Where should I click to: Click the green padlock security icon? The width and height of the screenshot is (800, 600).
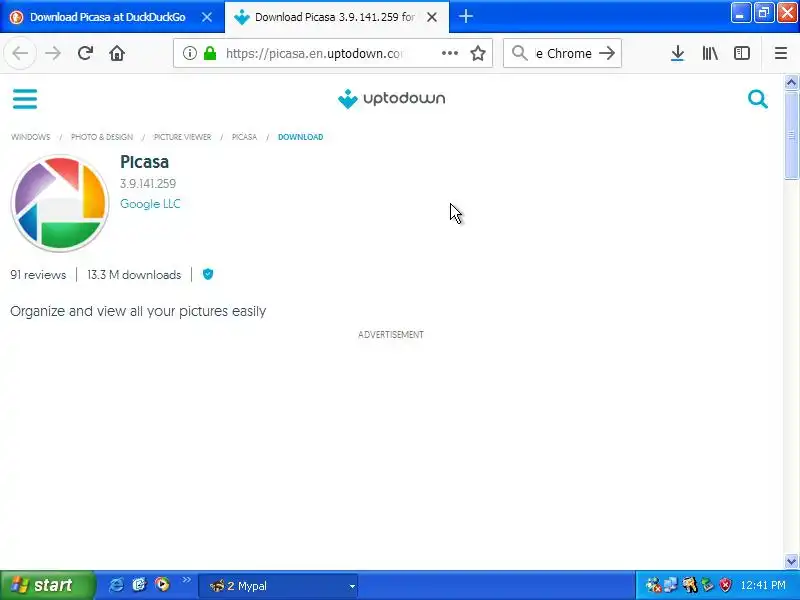[210, 53]
